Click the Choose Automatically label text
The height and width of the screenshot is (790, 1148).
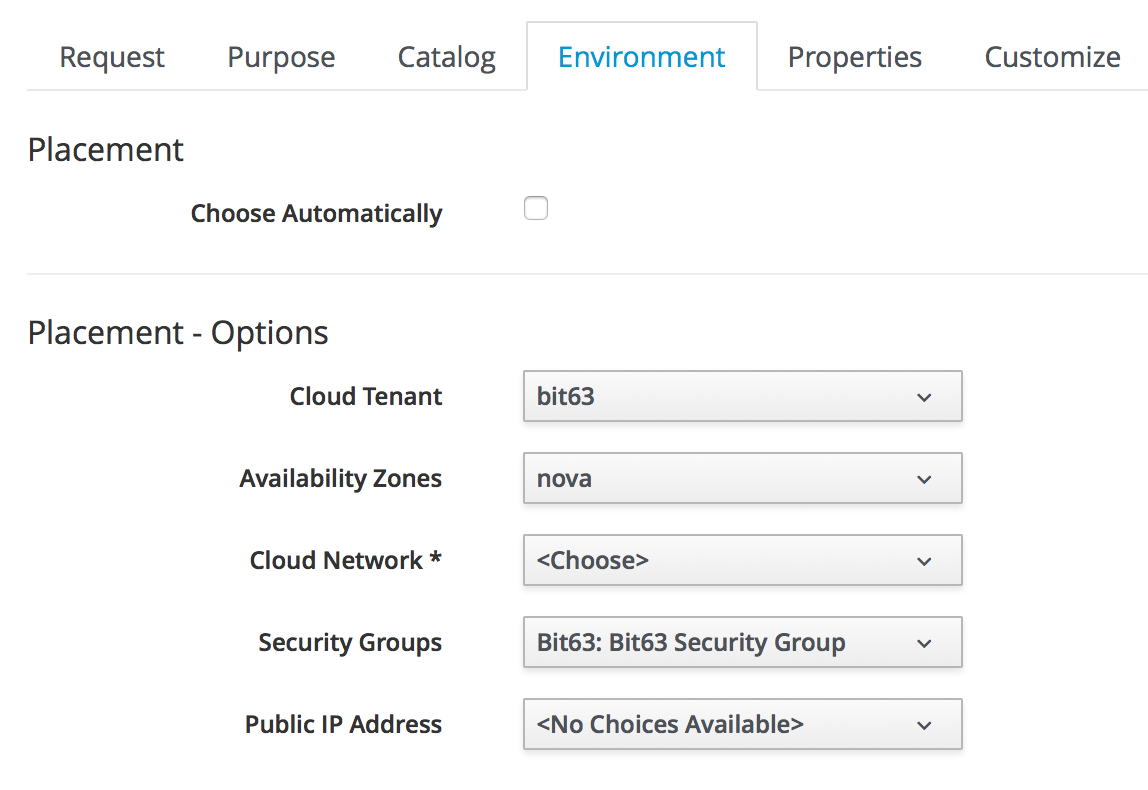point(316,214)
